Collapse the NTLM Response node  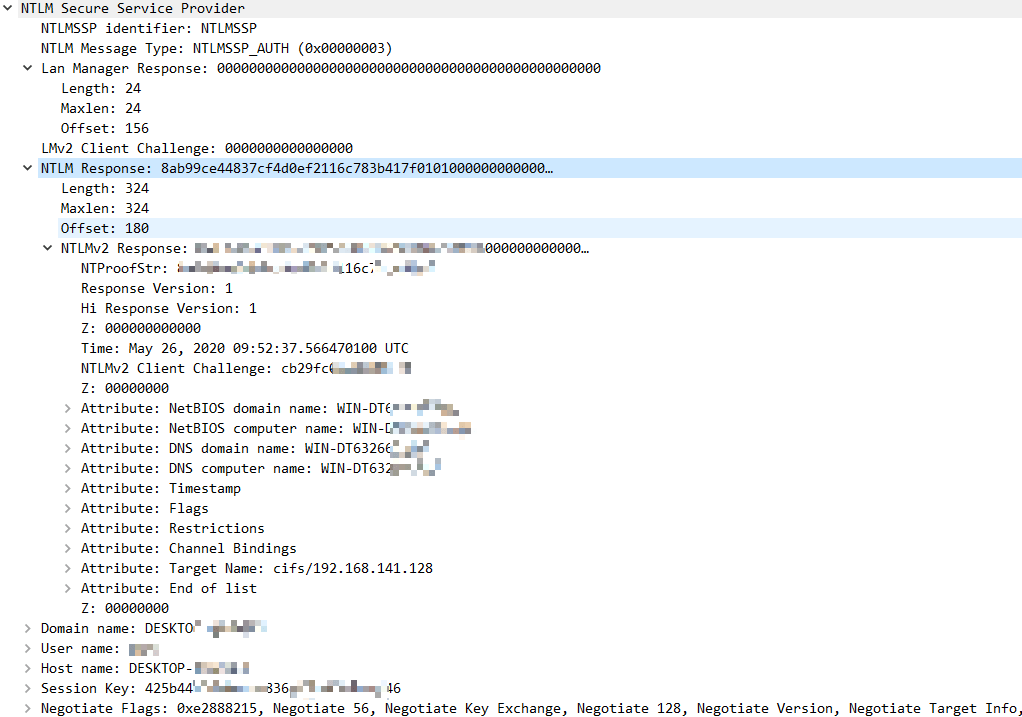28,168
